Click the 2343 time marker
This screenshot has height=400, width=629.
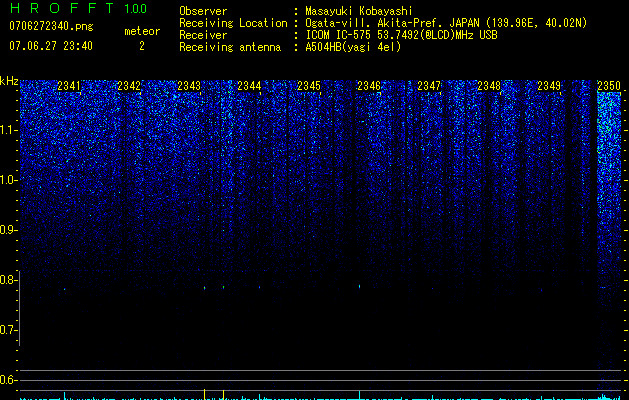(x=189, y=86)
